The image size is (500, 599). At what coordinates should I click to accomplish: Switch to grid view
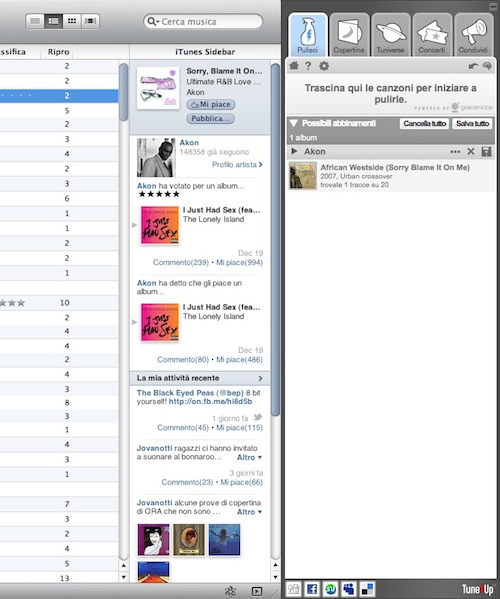point(71,21)
